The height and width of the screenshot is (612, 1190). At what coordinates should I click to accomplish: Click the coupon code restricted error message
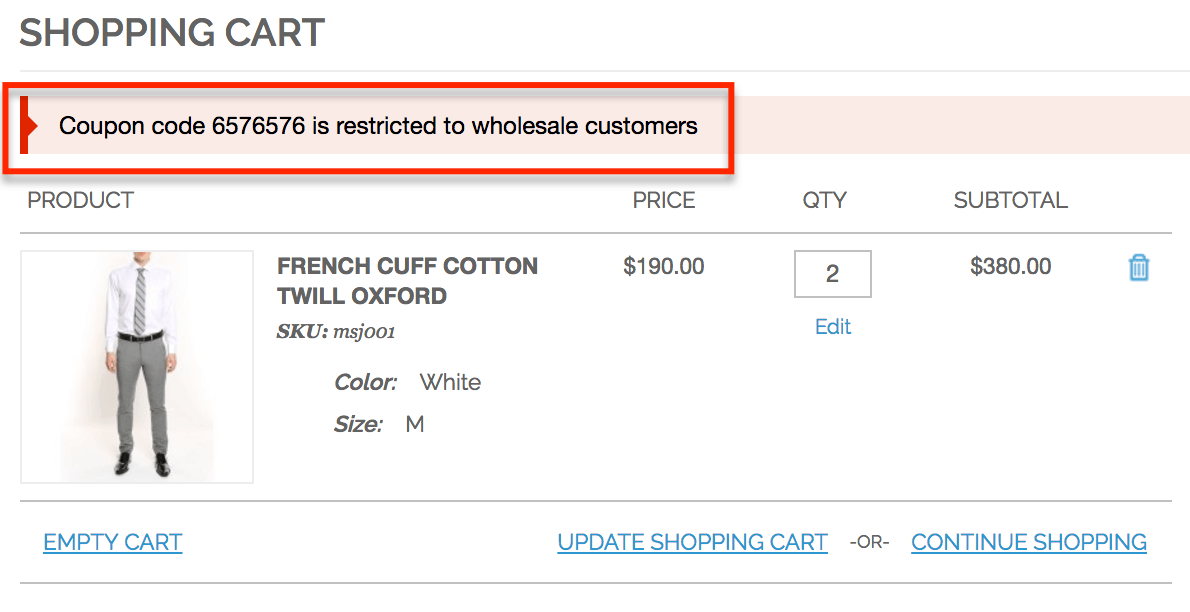click(378, 126)
